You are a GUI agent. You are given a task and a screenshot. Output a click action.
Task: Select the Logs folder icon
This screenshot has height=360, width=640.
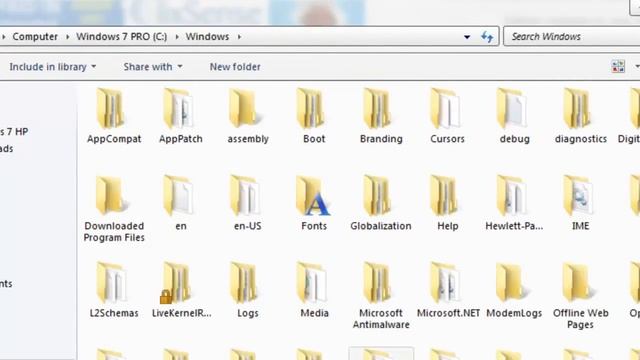244,283
